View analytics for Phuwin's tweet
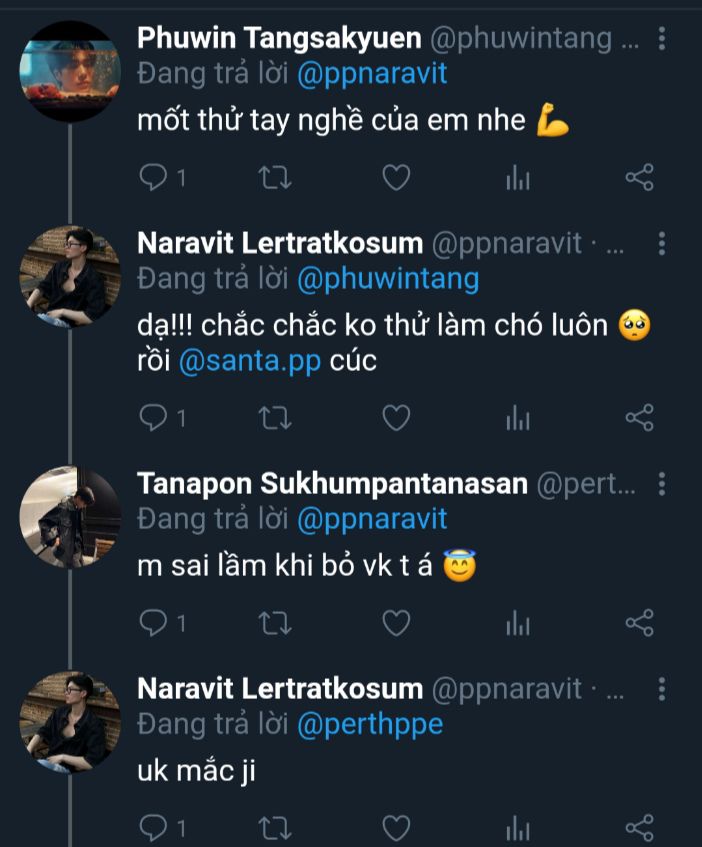The height and width of the screenshot is (847, 702). point(518,178)
